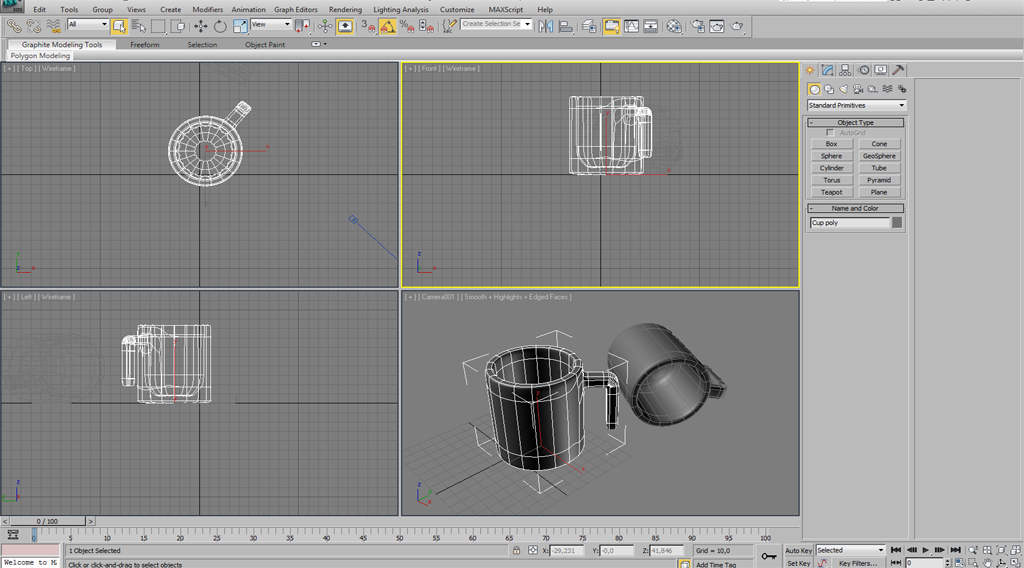Click the object color swatch
This screenshot has height=568, width=1024.
pyautogui.click(x=897, y=223)
